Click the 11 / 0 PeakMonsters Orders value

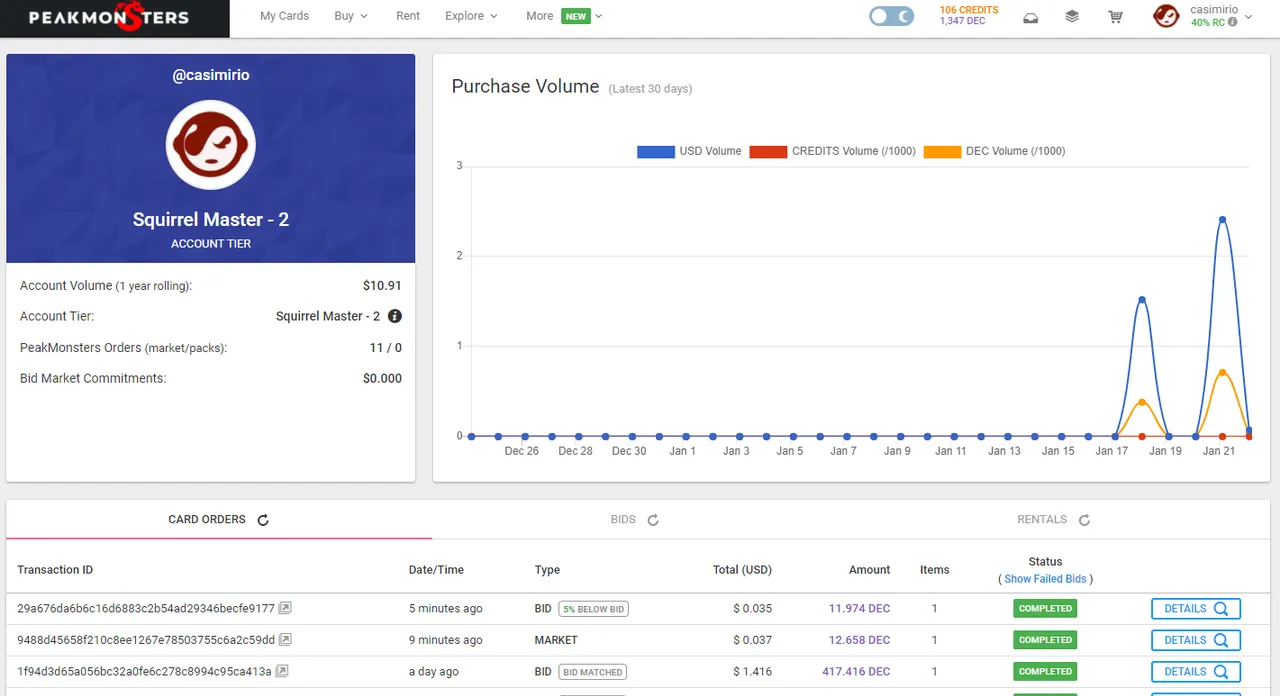pos(385,348)
